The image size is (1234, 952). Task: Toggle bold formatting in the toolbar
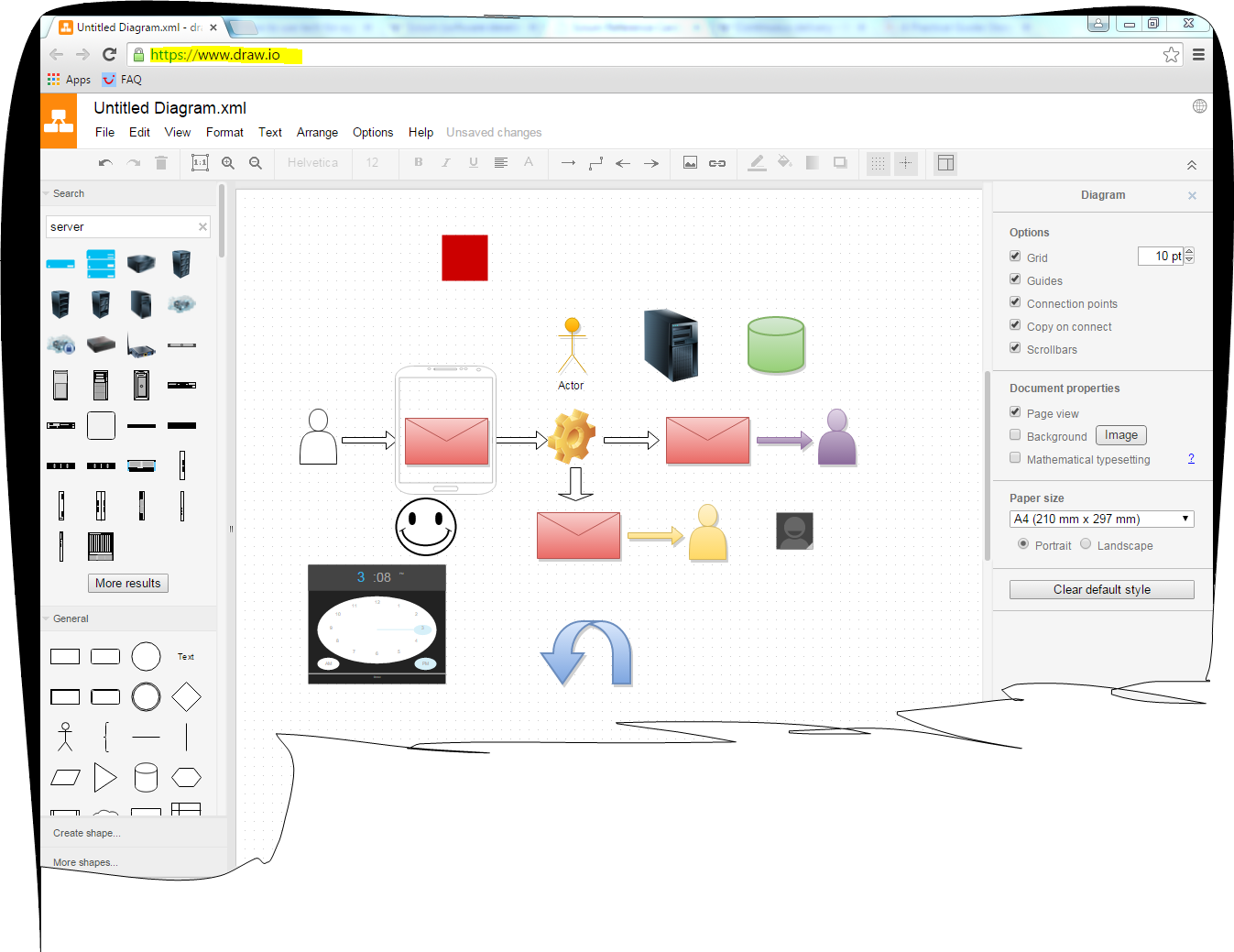point(418,162)
